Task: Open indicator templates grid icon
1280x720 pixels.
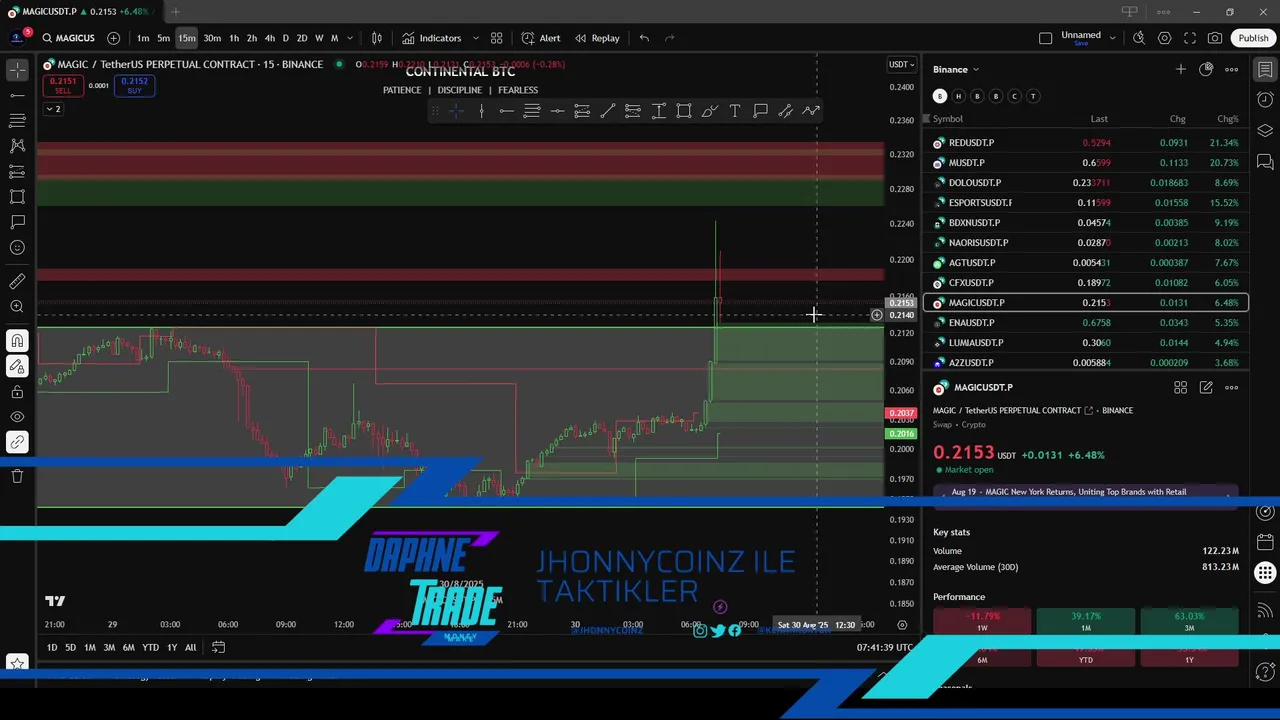Action: (496, 38)
